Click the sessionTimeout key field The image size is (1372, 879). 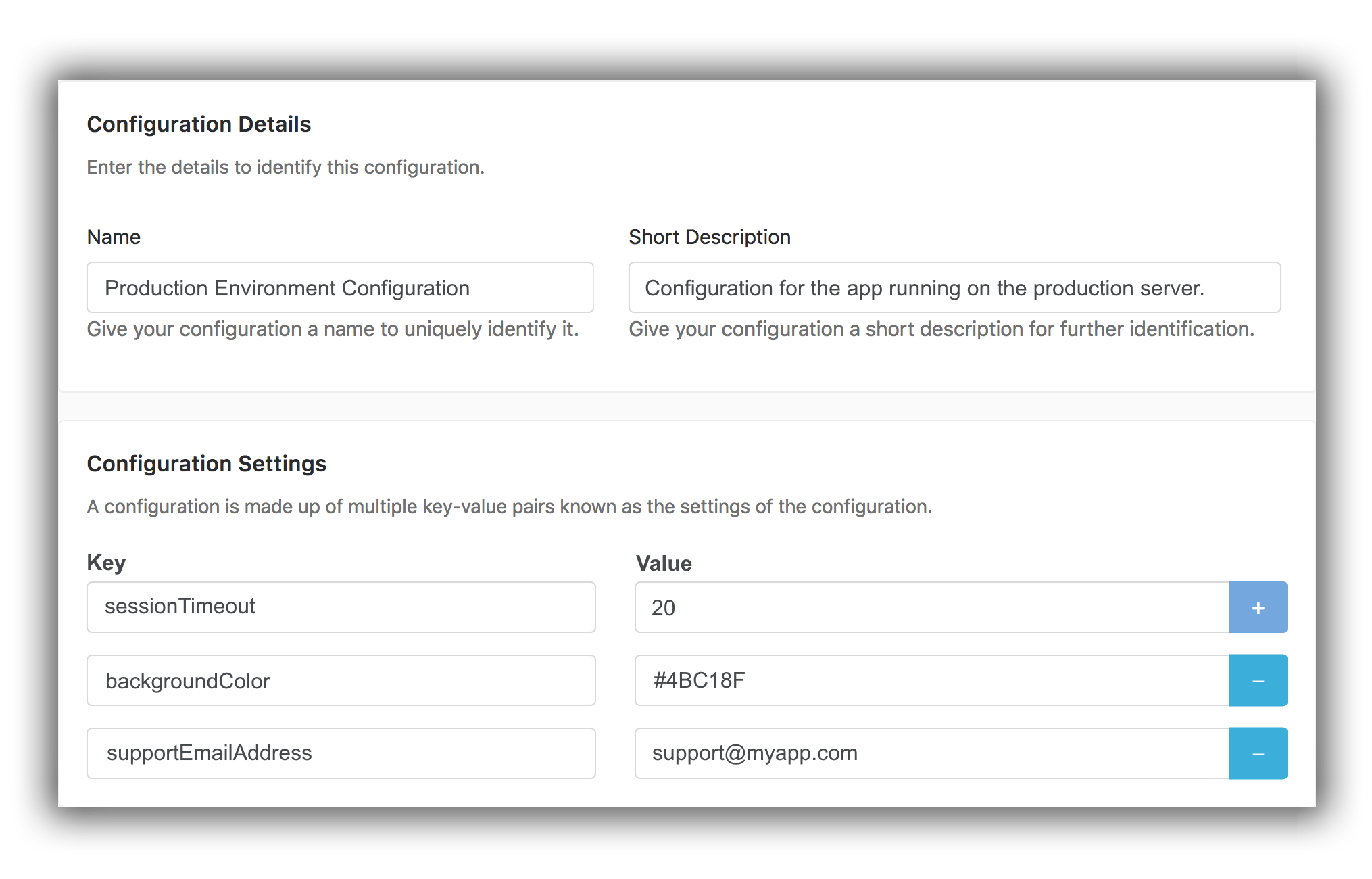coord(340,607)
